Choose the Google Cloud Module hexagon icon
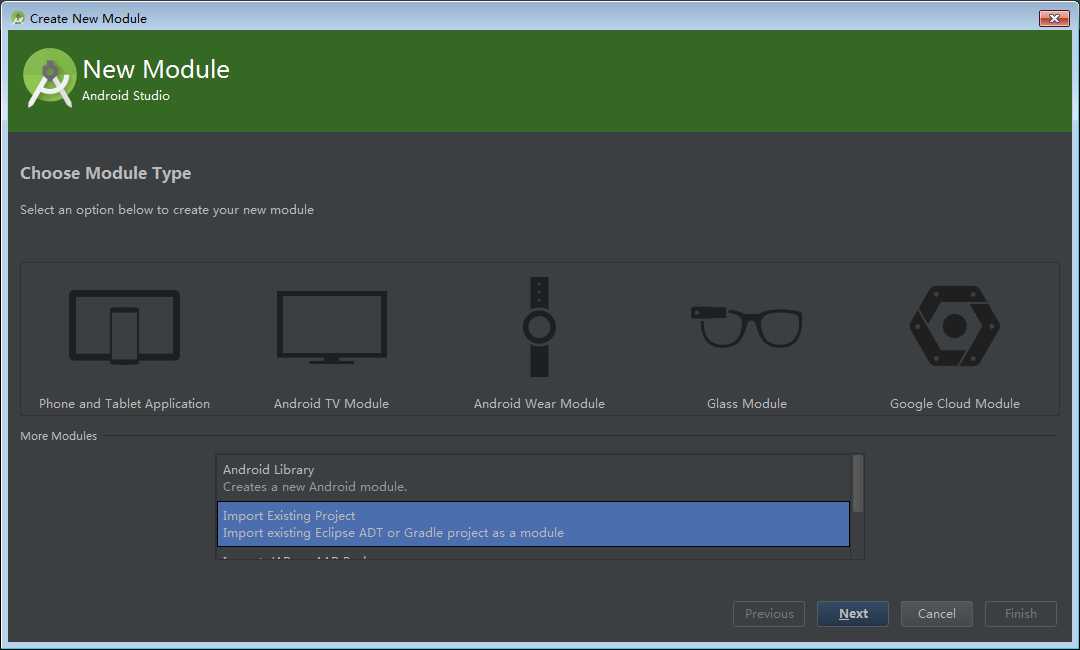This screenshot has width=1080, height=650. coord(954,326)
